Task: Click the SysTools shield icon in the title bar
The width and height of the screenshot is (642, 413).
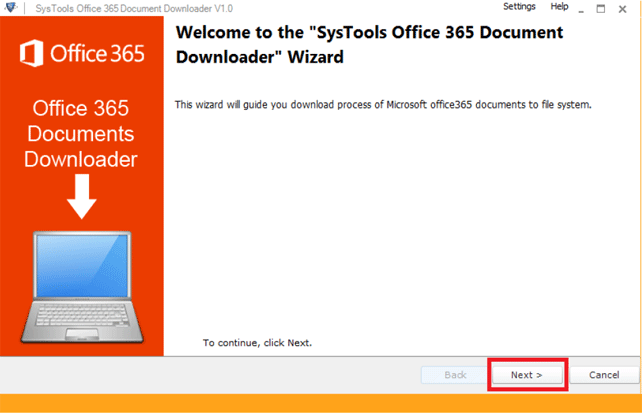Action: [x=11, y=8]
